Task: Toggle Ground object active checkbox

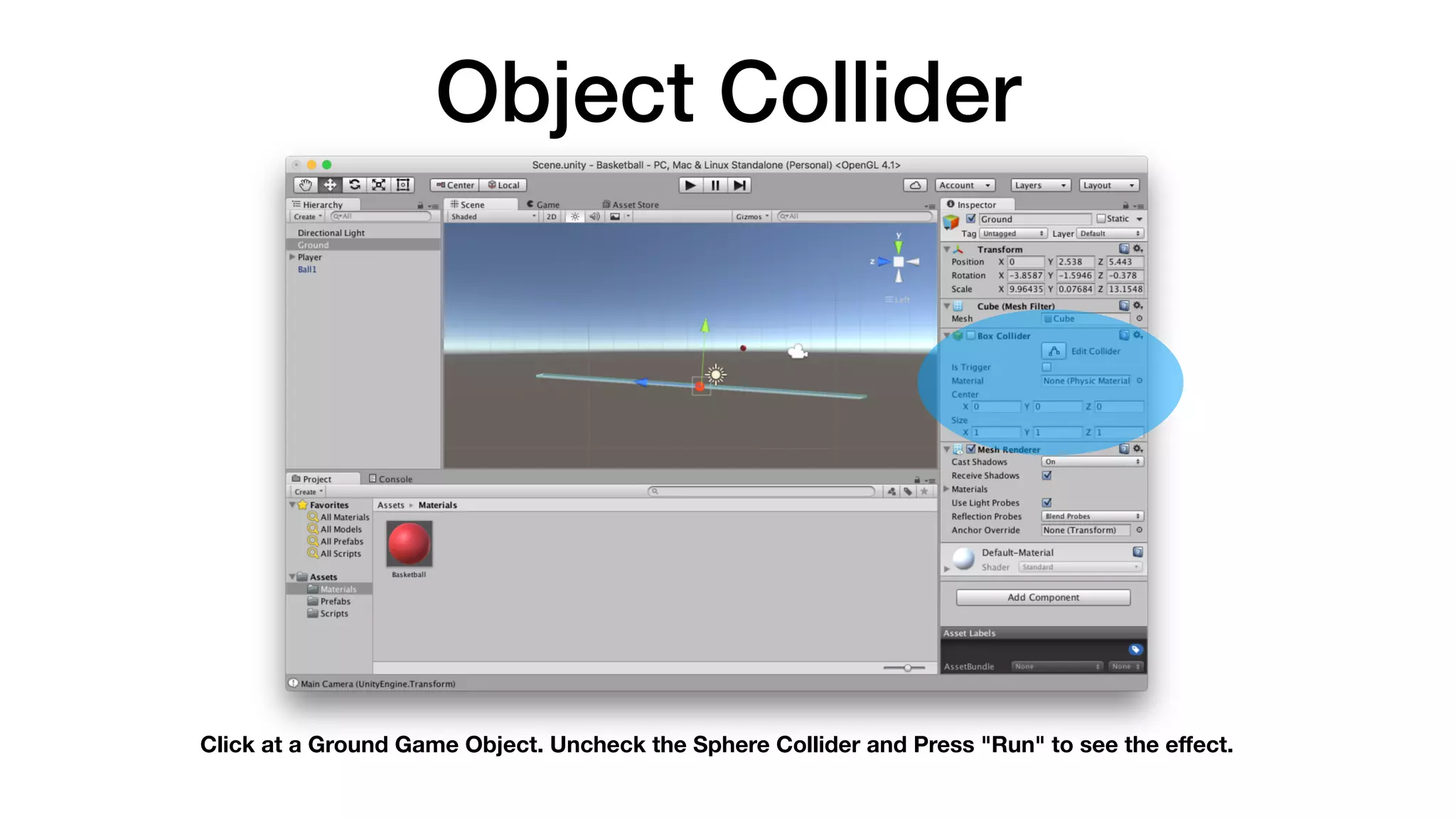Action: point(970,219)
